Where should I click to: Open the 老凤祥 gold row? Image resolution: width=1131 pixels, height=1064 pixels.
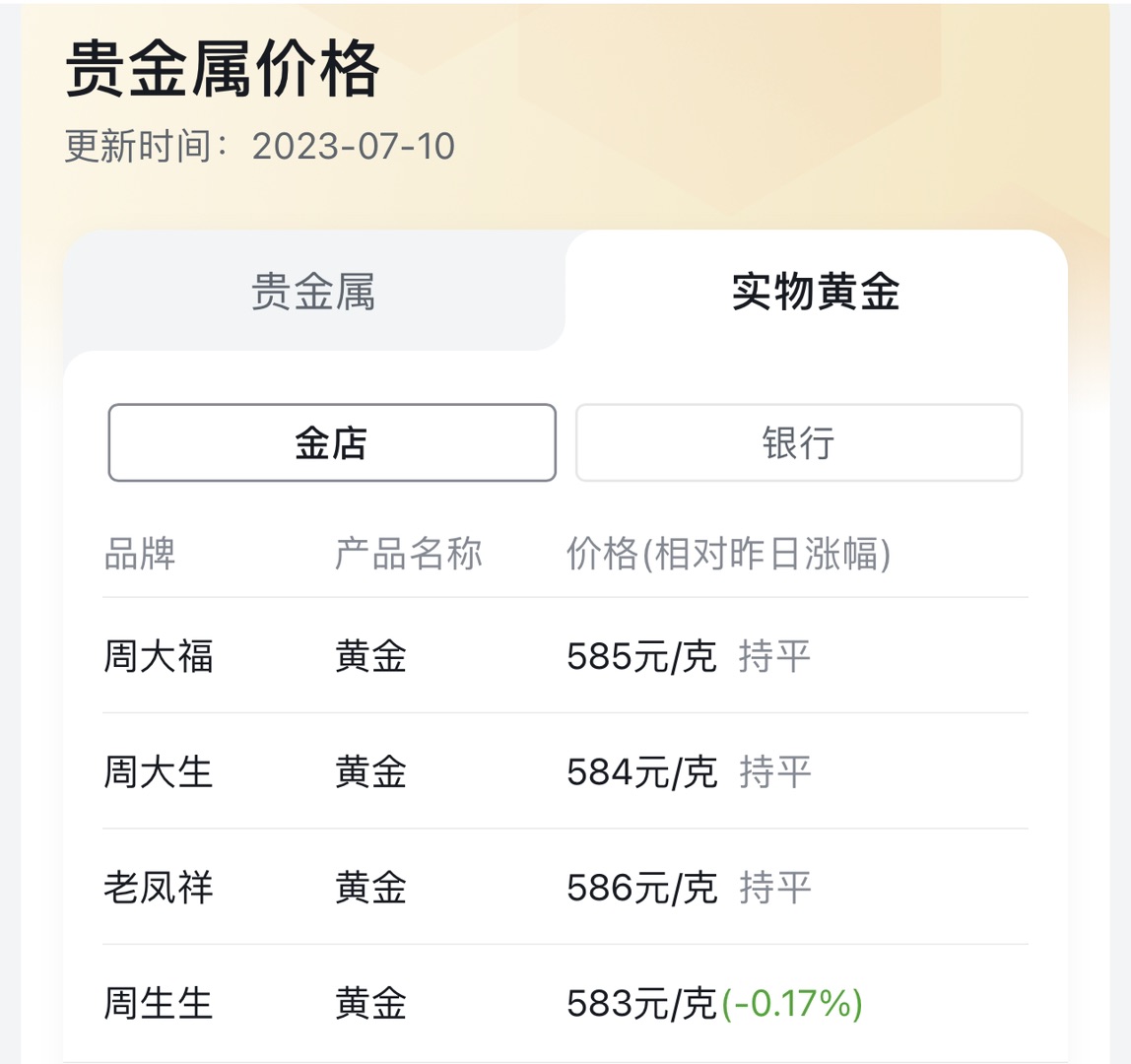565,887
